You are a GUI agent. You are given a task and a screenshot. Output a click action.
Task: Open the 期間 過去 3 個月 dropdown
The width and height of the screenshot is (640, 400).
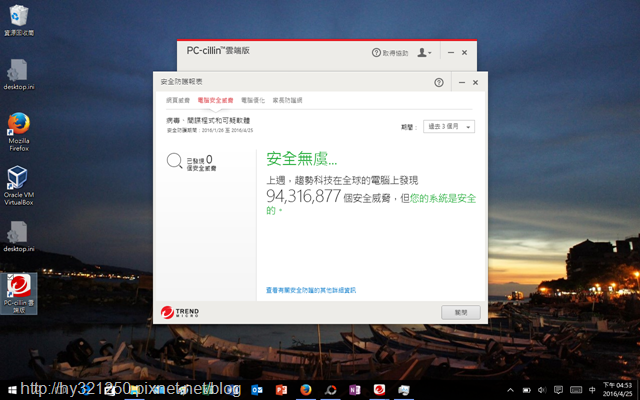pyautogui.click(x=449, y=127)
